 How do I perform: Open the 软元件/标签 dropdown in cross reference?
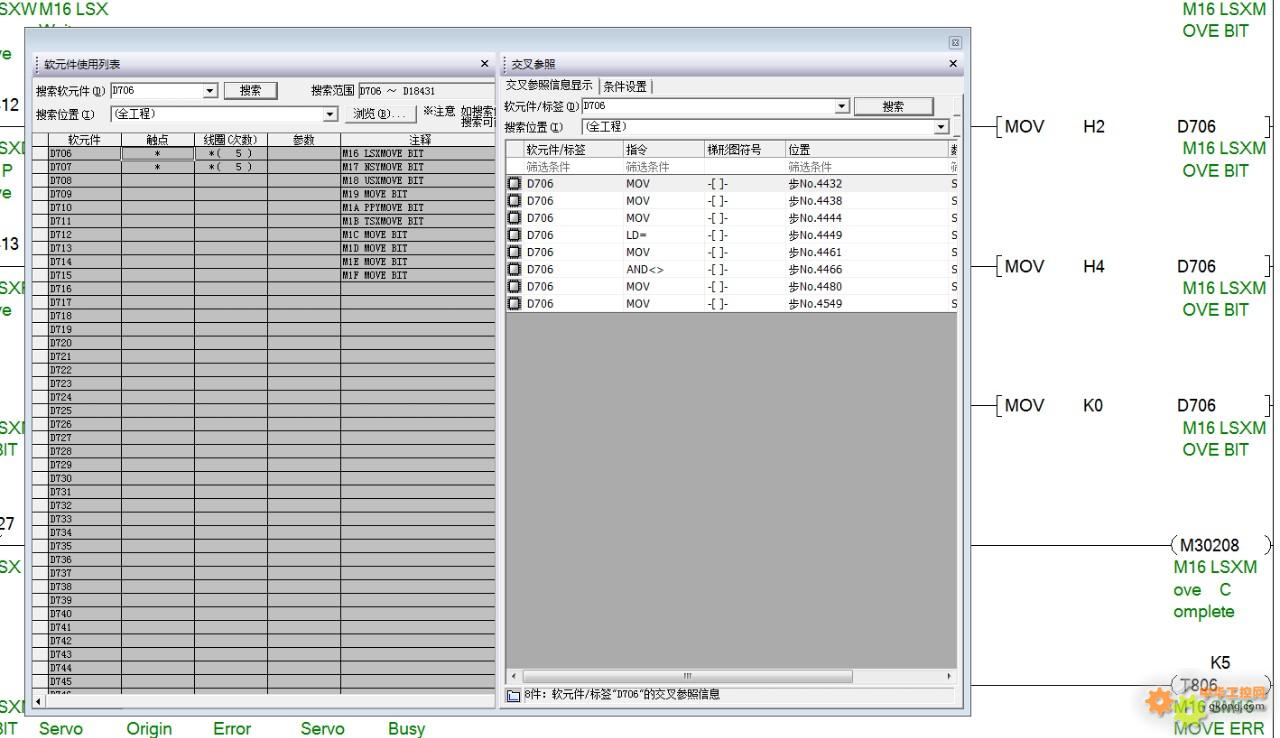843,106
